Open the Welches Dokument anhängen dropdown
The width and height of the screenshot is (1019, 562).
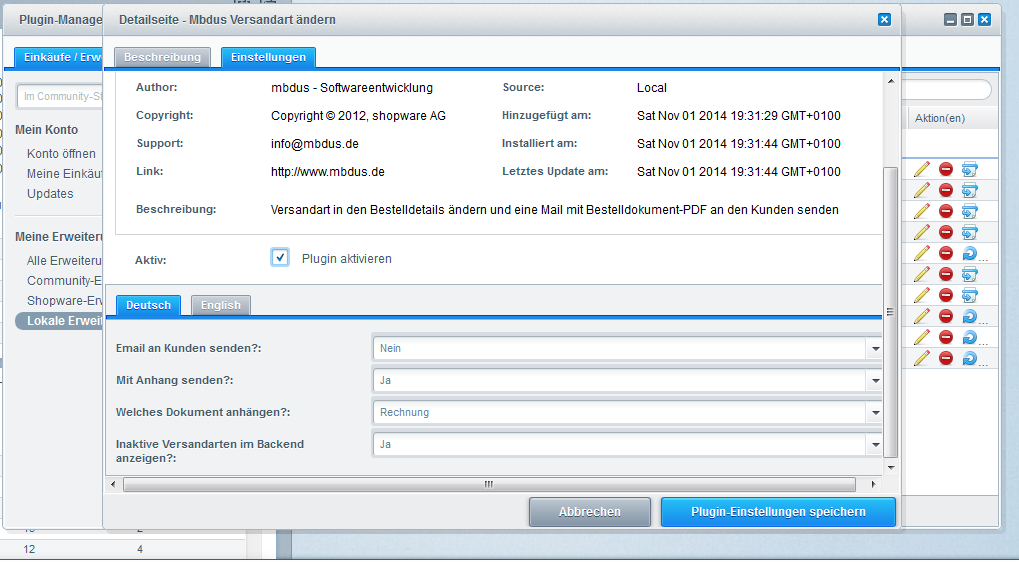click(x=875, y=412)
